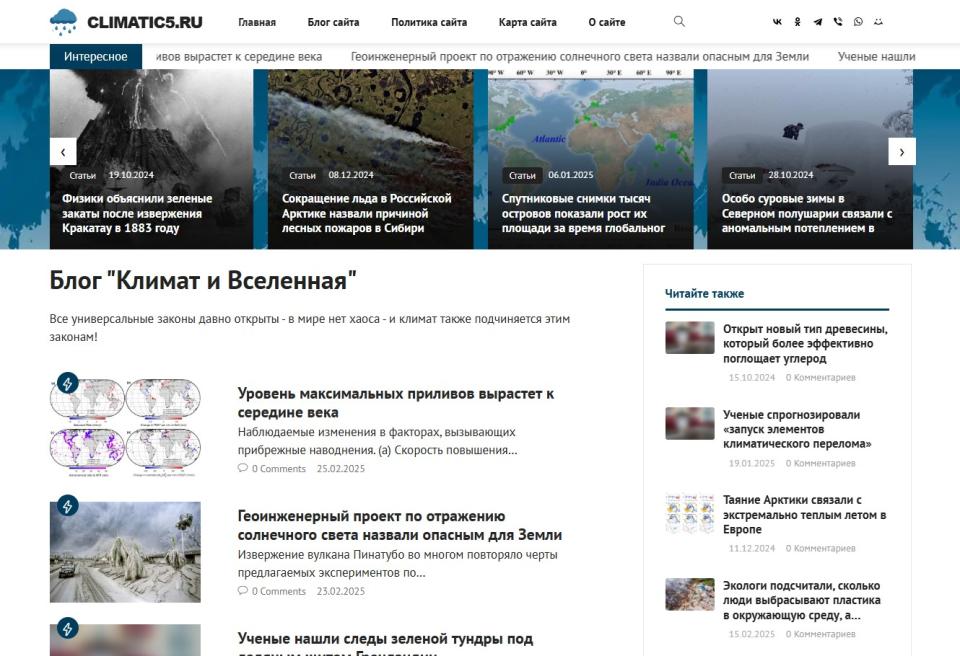
Task: Open ticker headline starting with Ученые нашли
Action: (876, 56)
